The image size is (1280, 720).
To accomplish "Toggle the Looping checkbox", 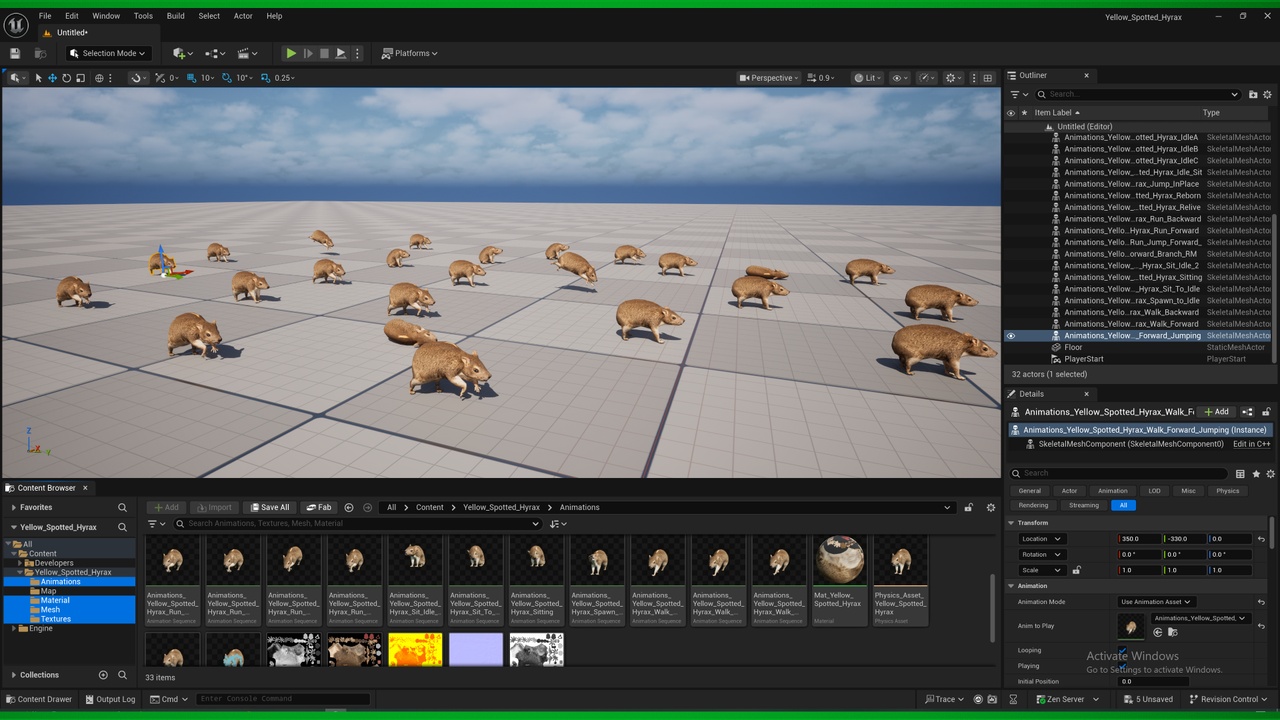I will tap(1122, 650).
